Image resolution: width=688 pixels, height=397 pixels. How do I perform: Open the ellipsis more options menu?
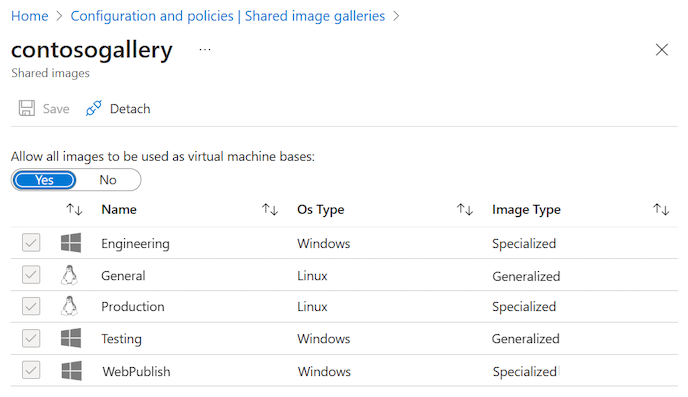point(205,50)
